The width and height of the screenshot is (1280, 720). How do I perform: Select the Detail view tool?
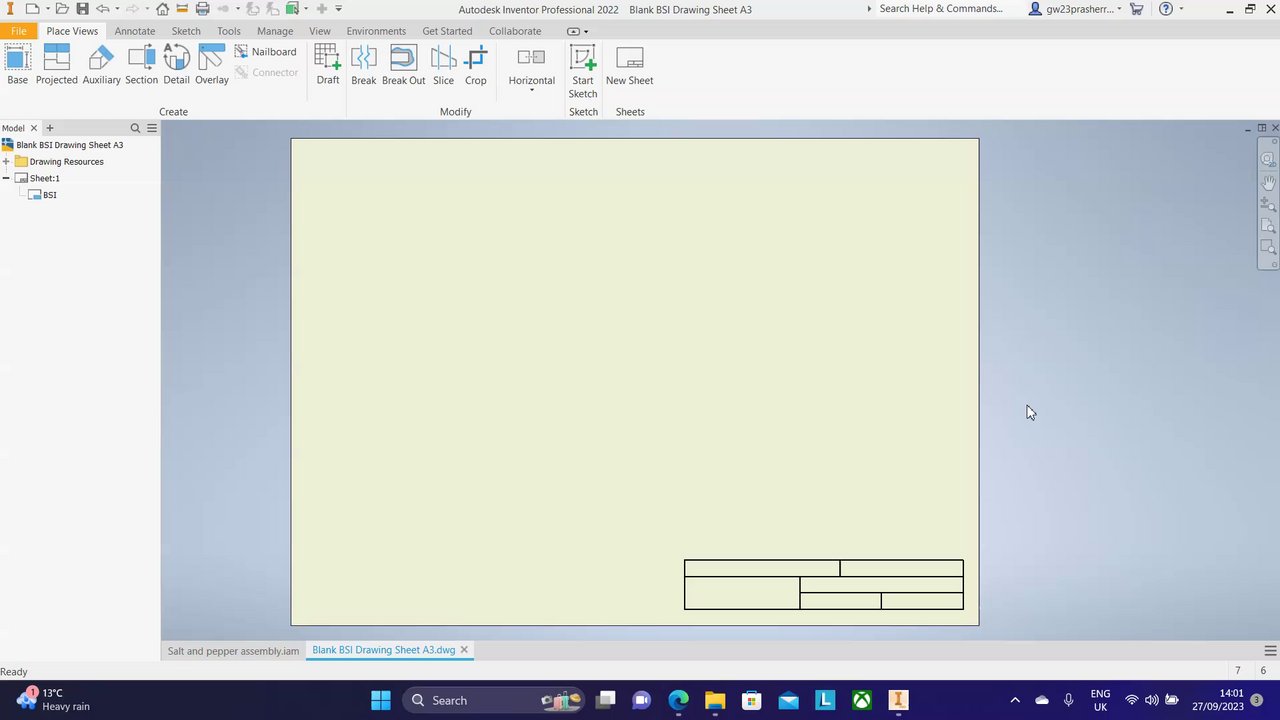coord(176,65)
